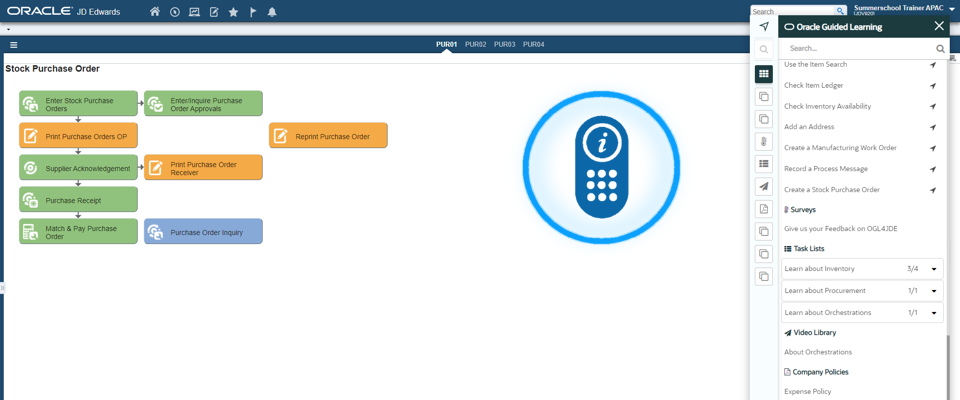Image resolution: width=960 pixels, height=400 pixels.
Task: Open Expense Policy document
Action: (x=808, y=391)
